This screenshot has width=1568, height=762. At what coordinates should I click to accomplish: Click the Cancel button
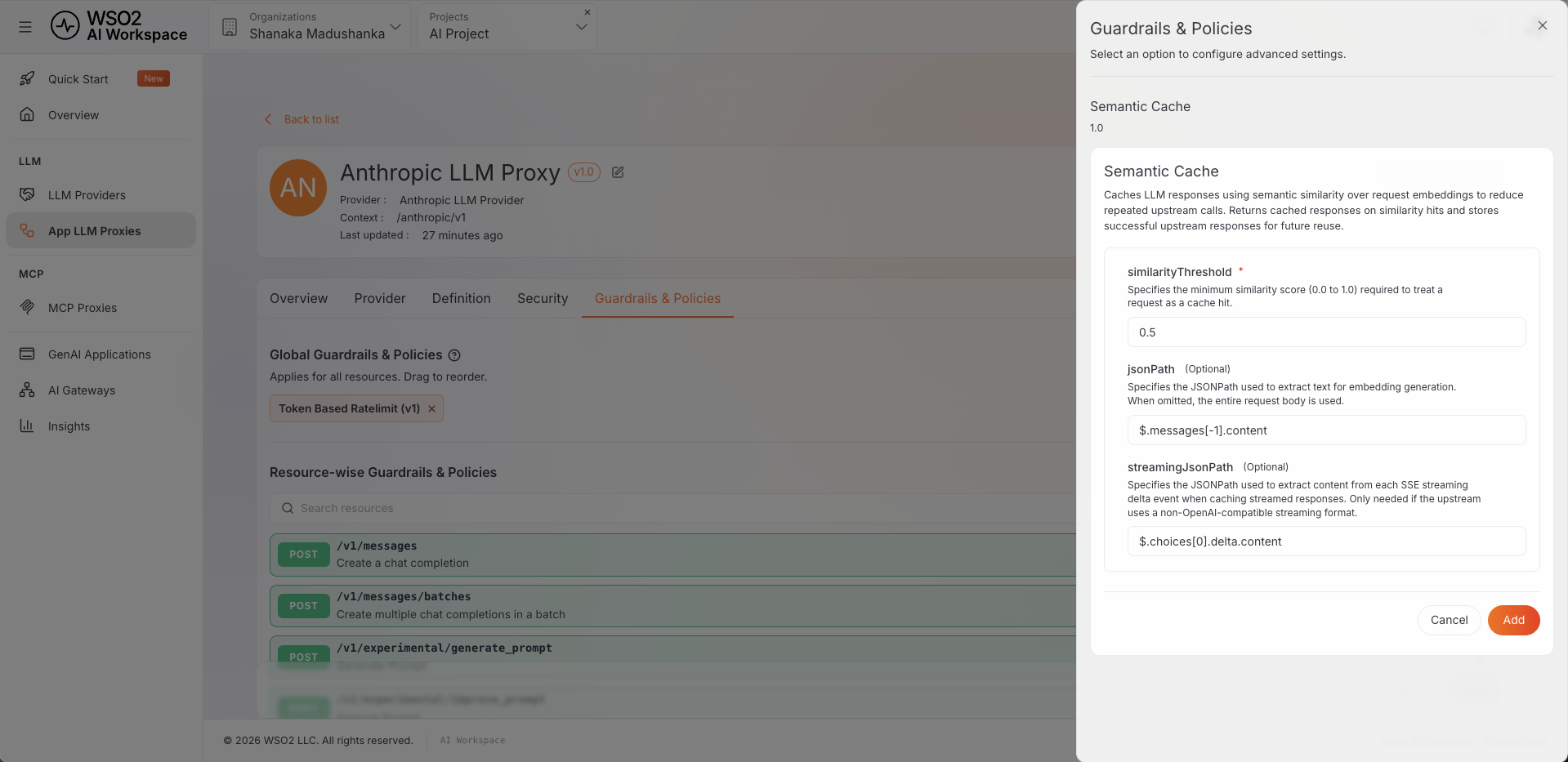click(x=1449, y=620)
